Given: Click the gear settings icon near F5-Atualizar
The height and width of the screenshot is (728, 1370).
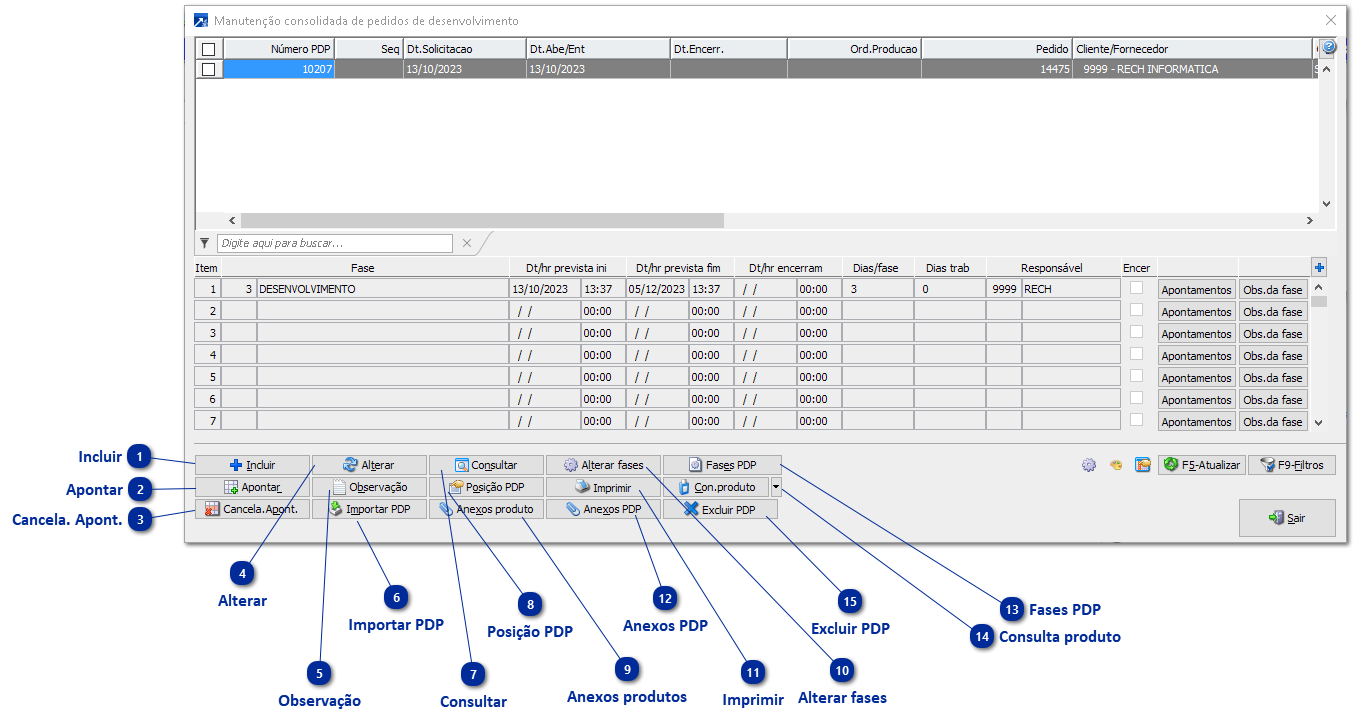Looking at the screenshot, I should point(1089,465).
